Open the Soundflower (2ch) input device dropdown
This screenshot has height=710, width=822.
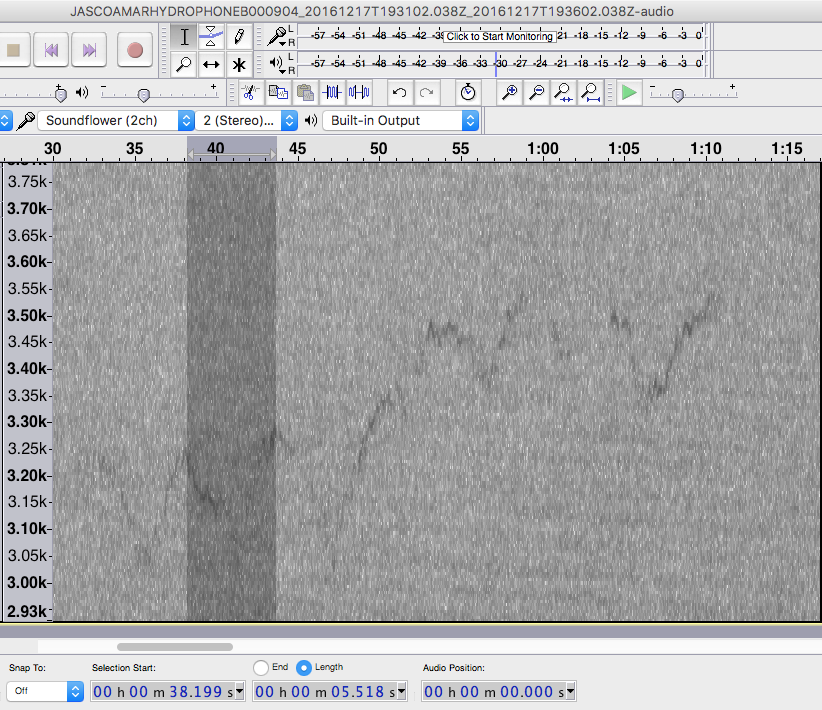click(x=116, y=120)
